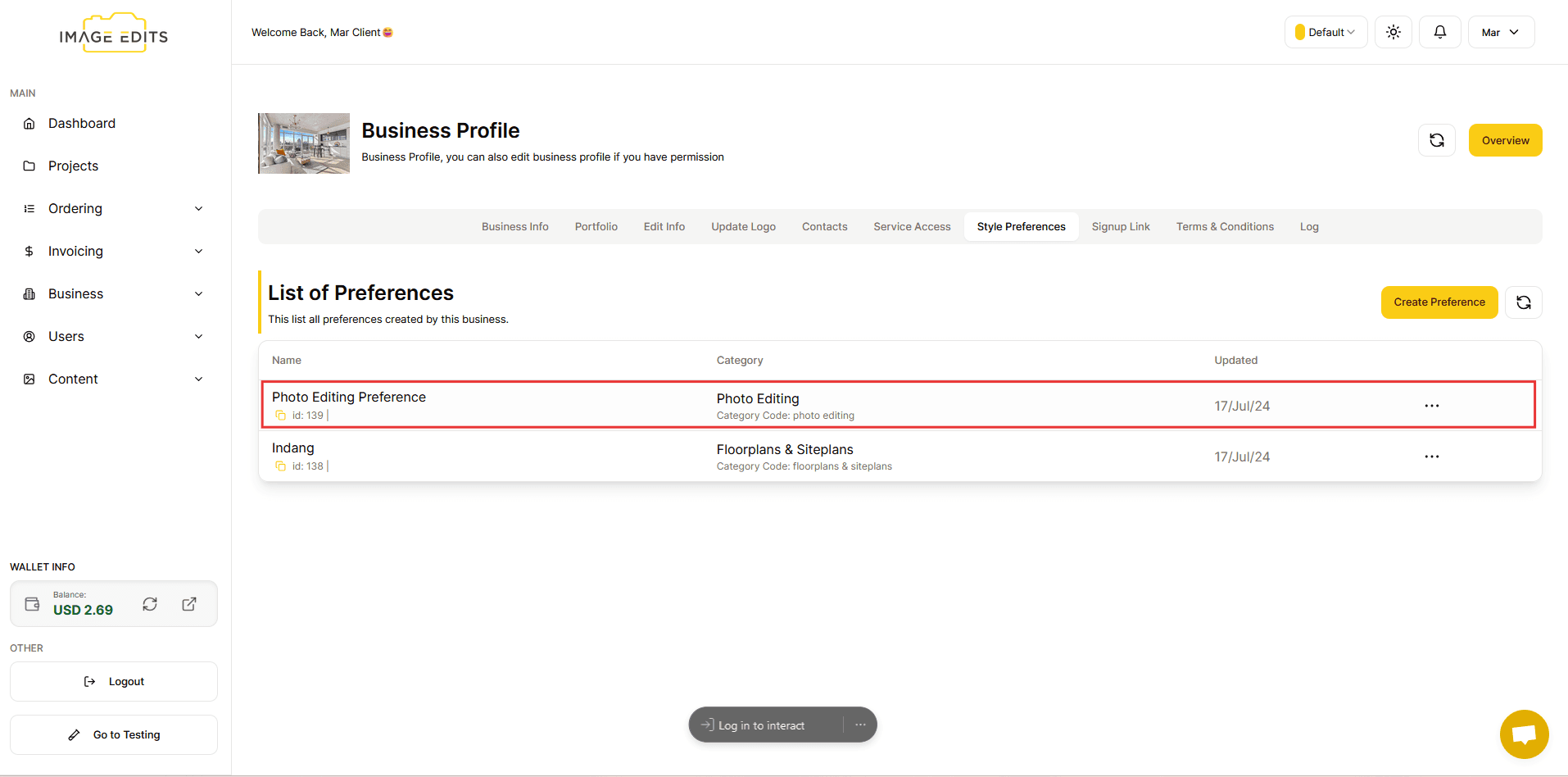Click the Create Preference button

(x=1439, y=302)
